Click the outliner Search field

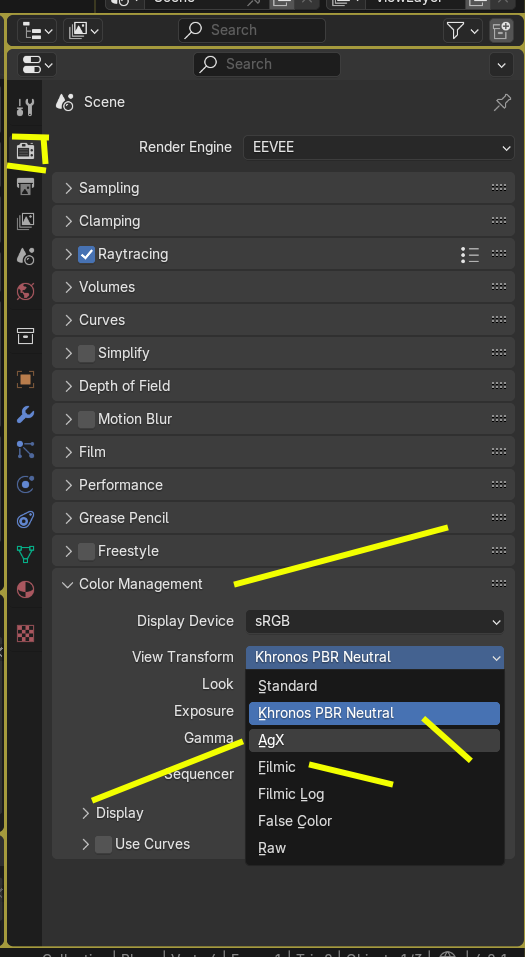pyautogui.click(x=252, y=31)
